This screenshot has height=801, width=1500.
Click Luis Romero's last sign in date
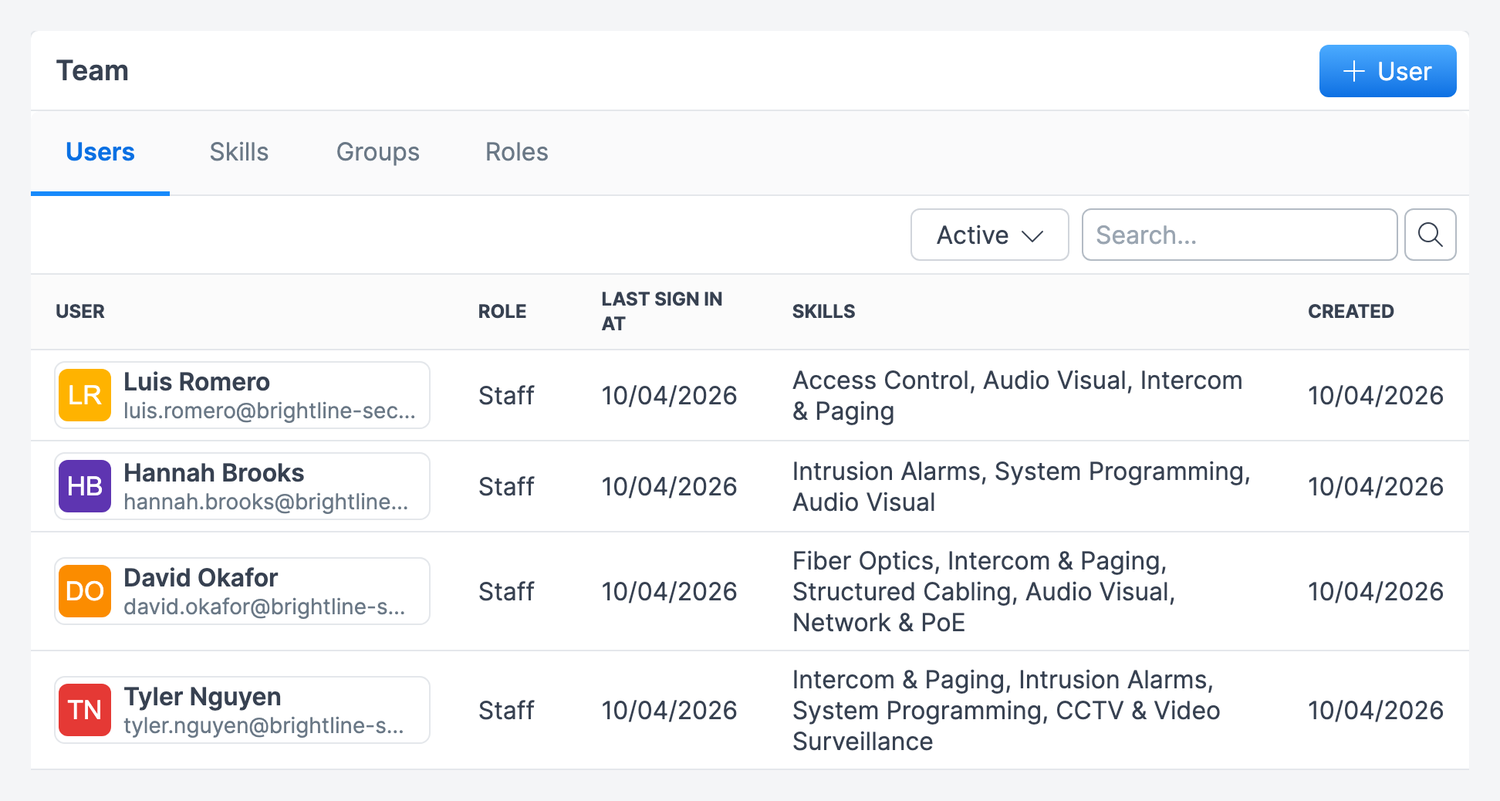(x=669, y=395)
